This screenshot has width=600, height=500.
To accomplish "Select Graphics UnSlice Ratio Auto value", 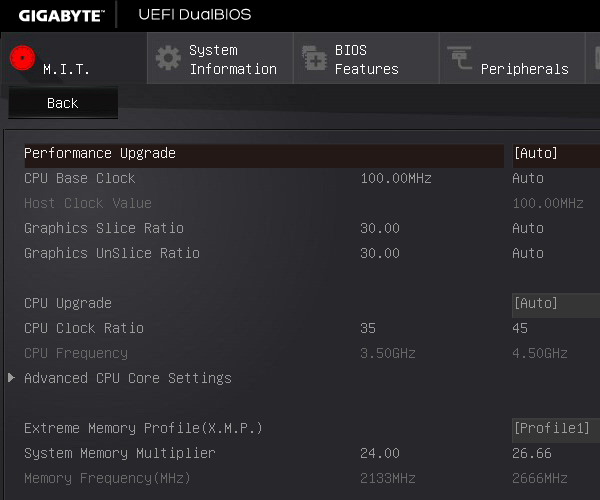I will [528, 253].
